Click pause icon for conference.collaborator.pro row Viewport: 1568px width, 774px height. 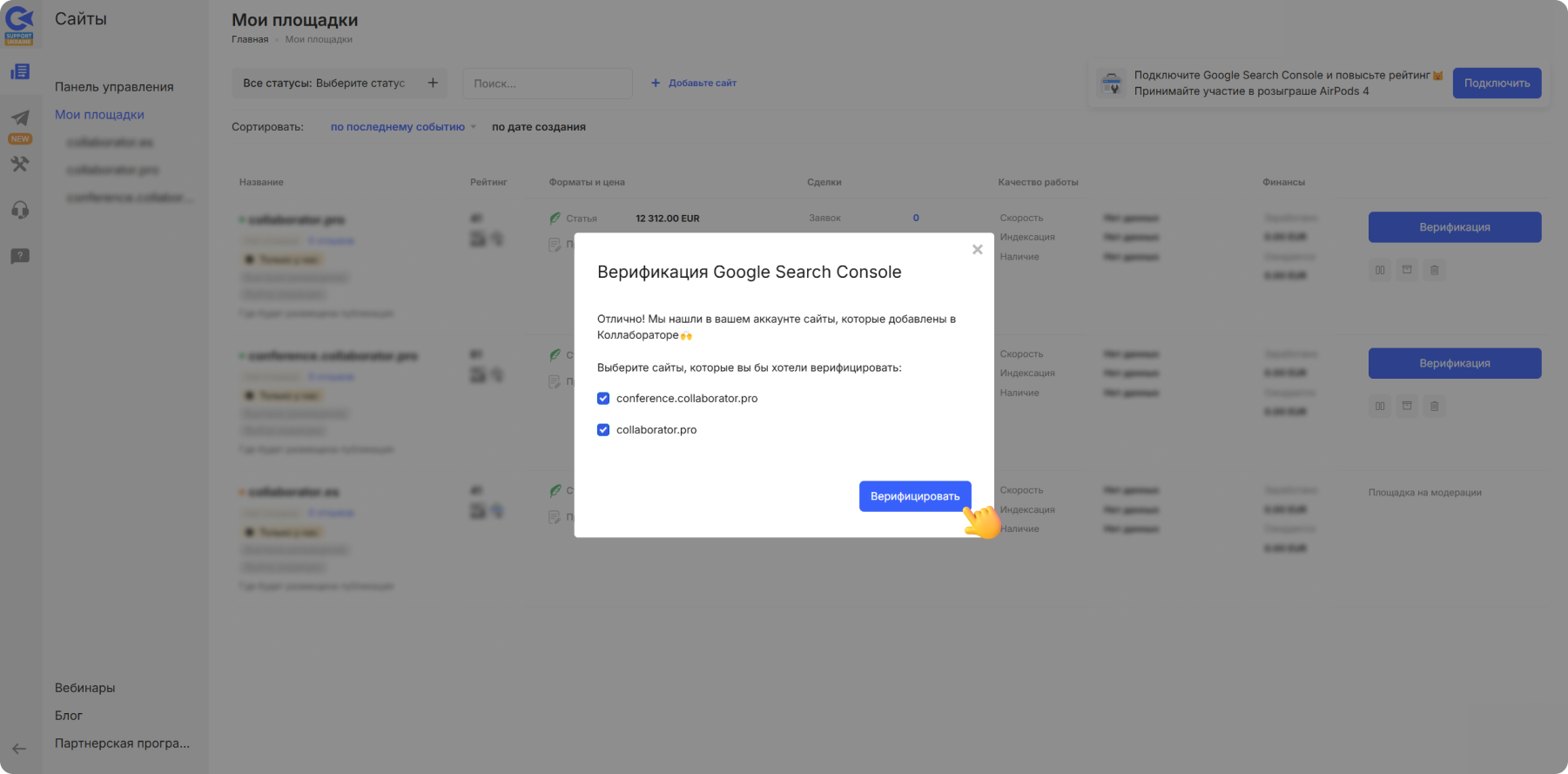[1380, 406]
